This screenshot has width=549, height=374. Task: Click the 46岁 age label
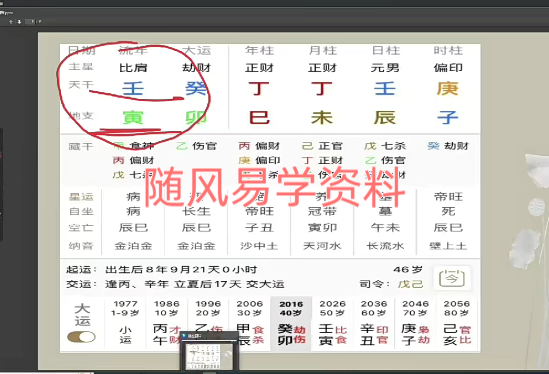408,269
